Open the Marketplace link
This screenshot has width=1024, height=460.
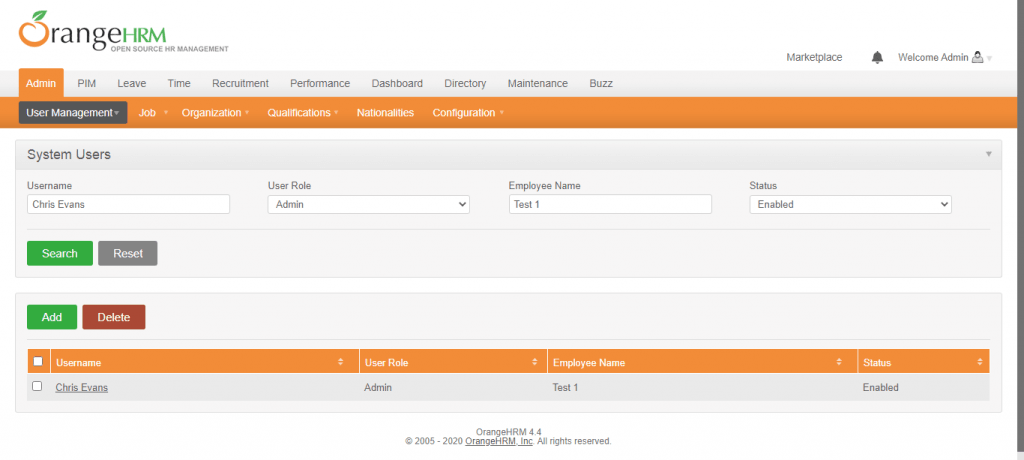pos(814,58)
